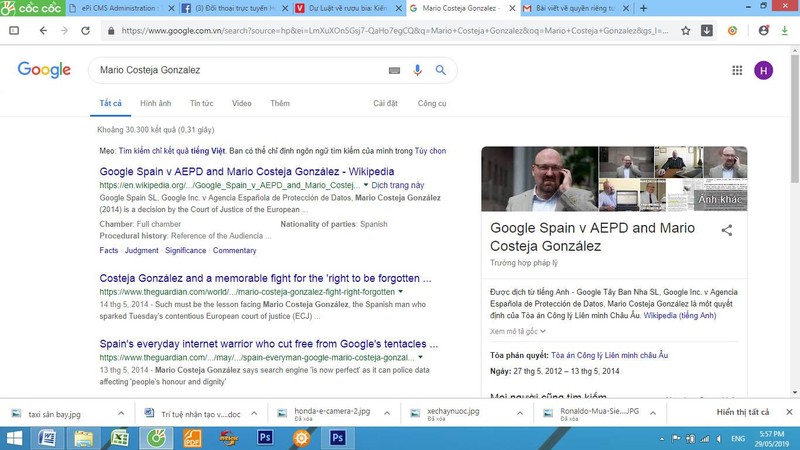Open a new browser tab
The width and height of the screenshot is (800, 450).
[643, 8]
